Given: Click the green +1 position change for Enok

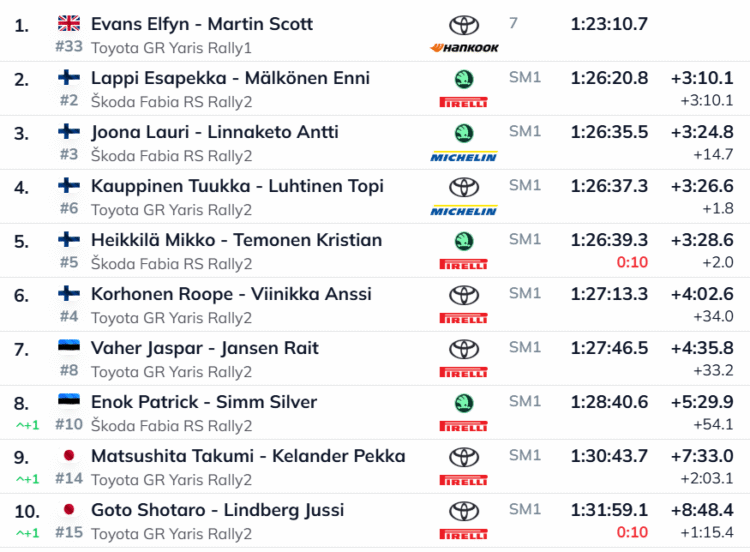Looking at the screenshot, I should coord(27,424).
